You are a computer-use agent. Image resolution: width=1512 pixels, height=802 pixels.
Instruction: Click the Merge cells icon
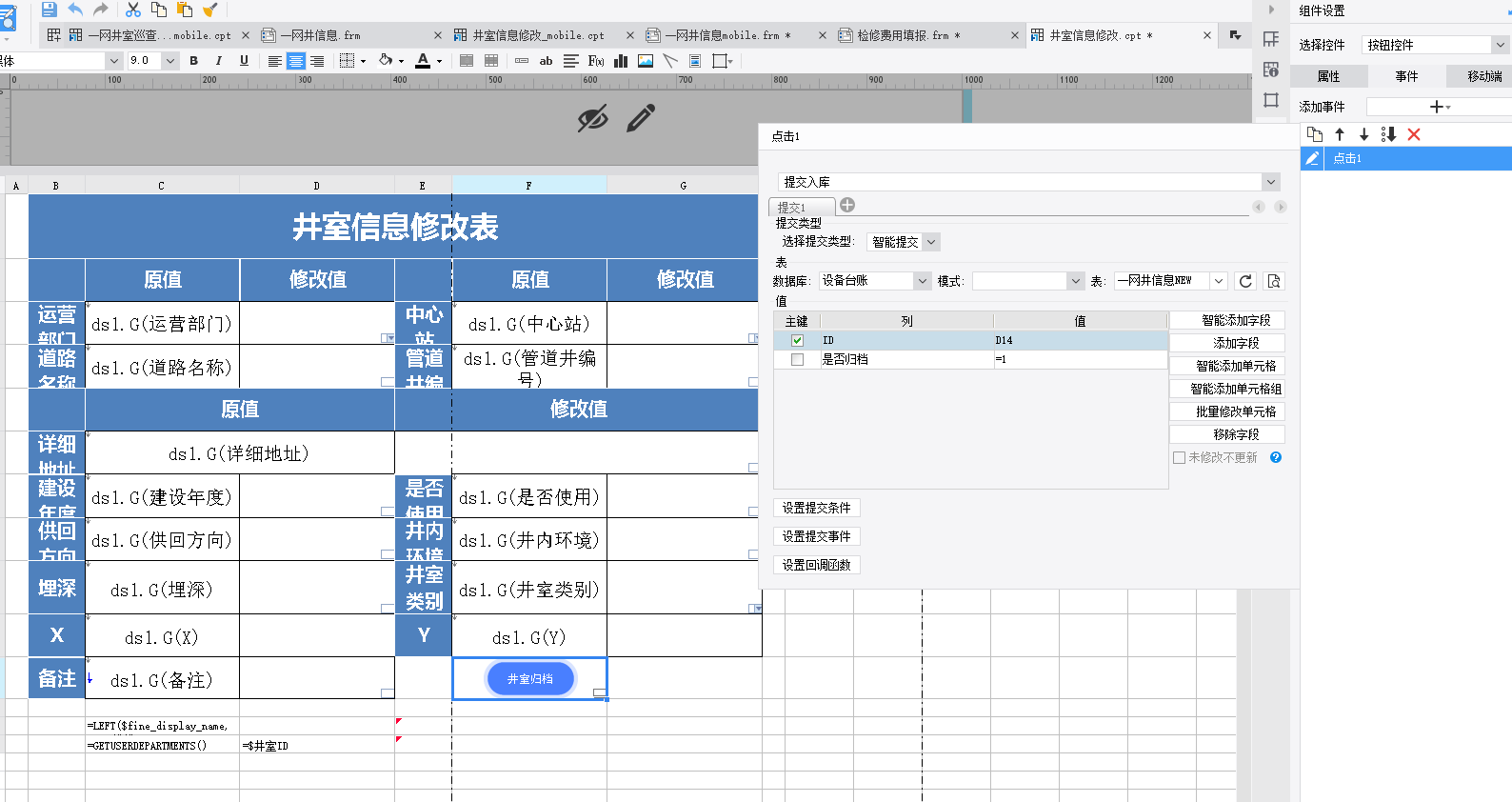[x=467, y=61]
